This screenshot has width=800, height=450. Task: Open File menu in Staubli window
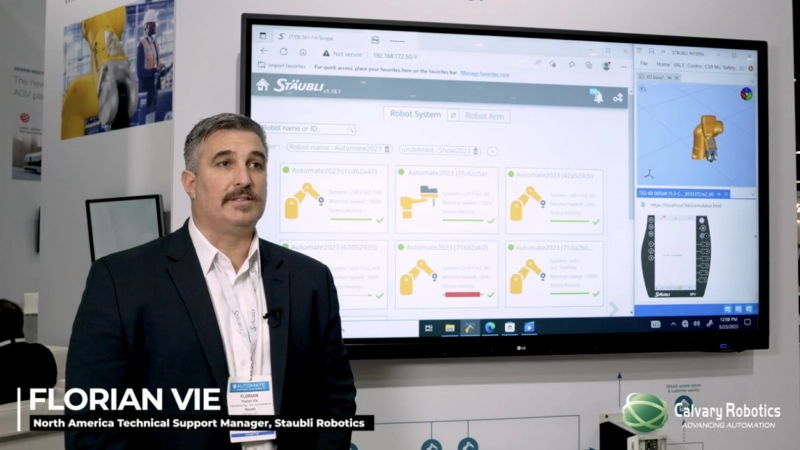[x=644, y=64]
